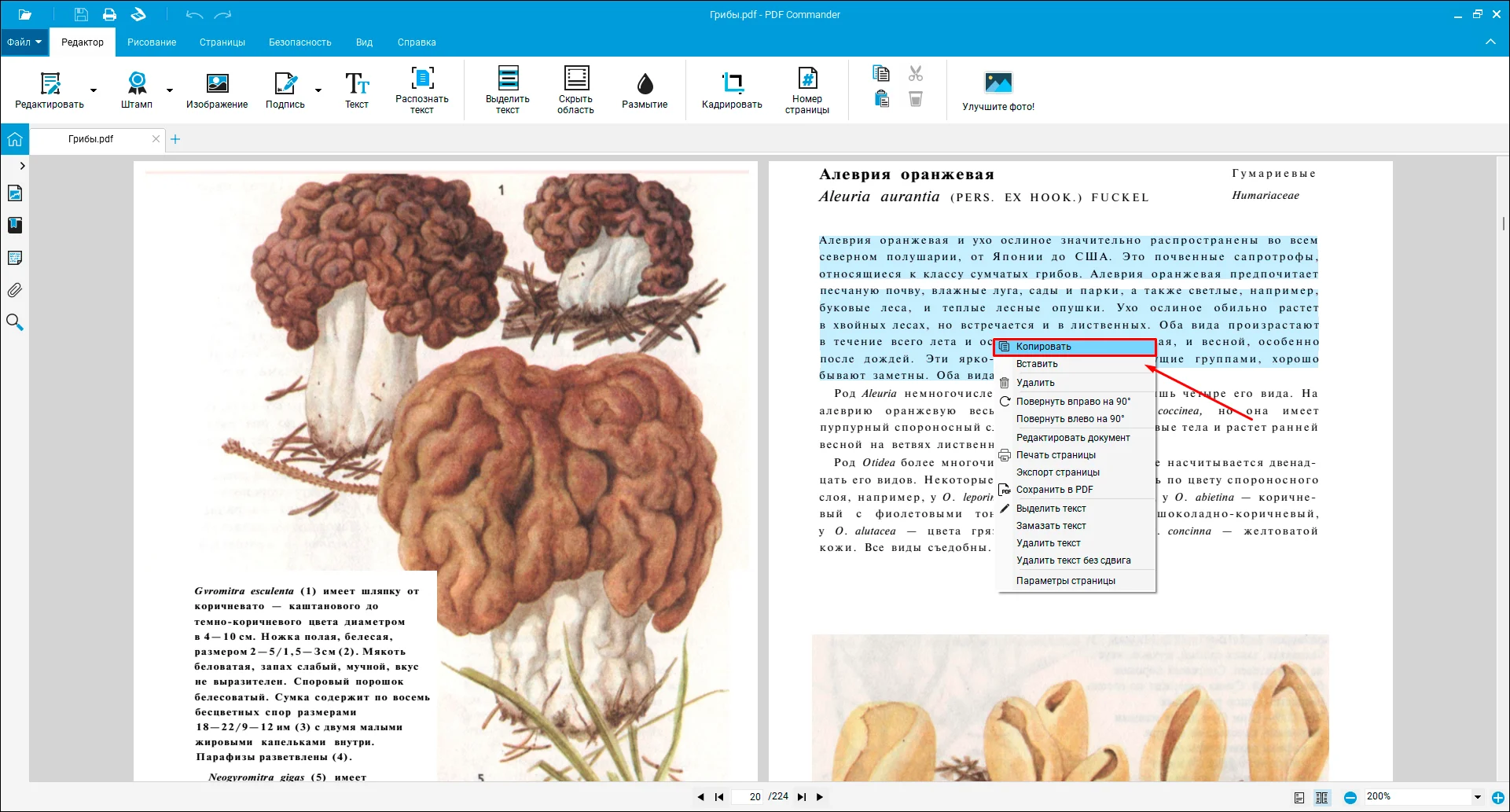Open page thumbnails sidebar panel

pos(15,193)
